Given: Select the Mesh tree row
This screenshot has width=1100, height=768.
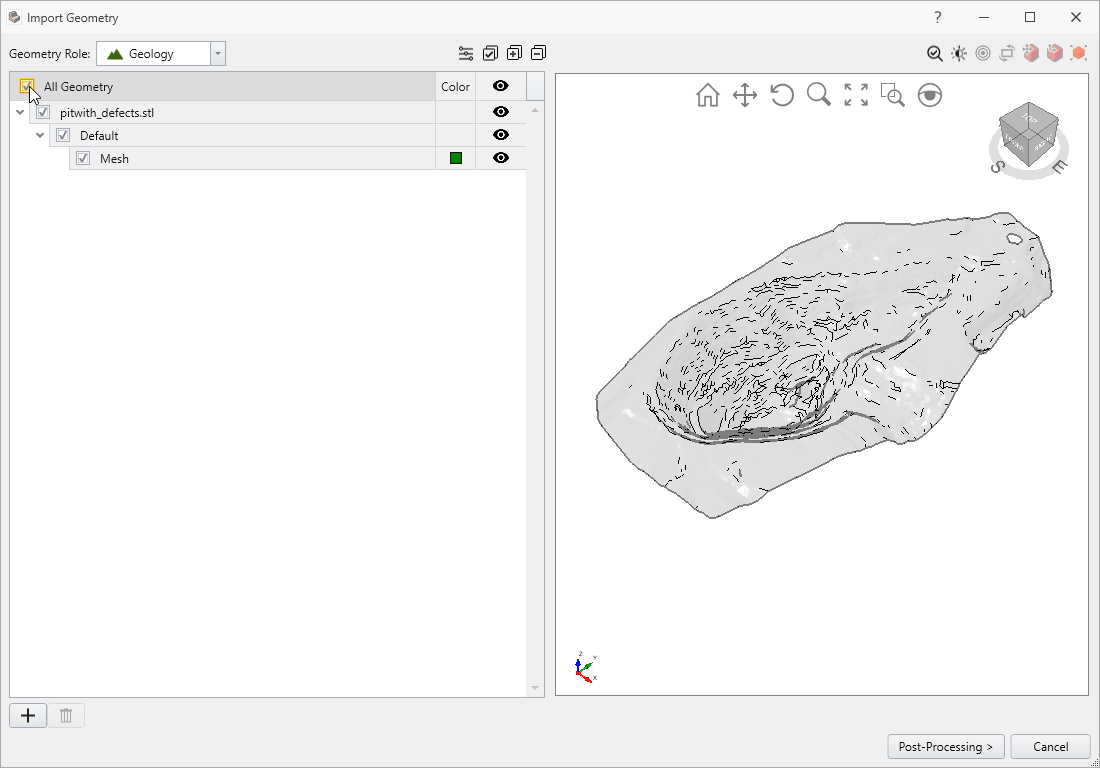Looking at the screenshot, I should [x=297, y=159].
